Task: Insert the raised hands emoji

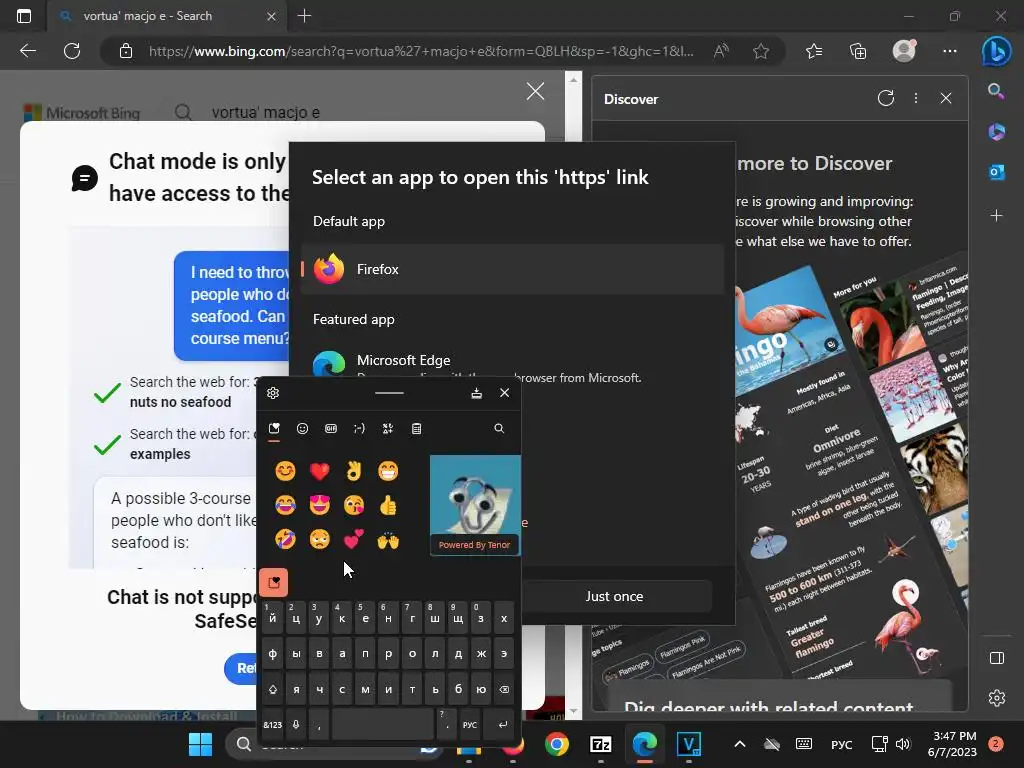Action: 388,540
